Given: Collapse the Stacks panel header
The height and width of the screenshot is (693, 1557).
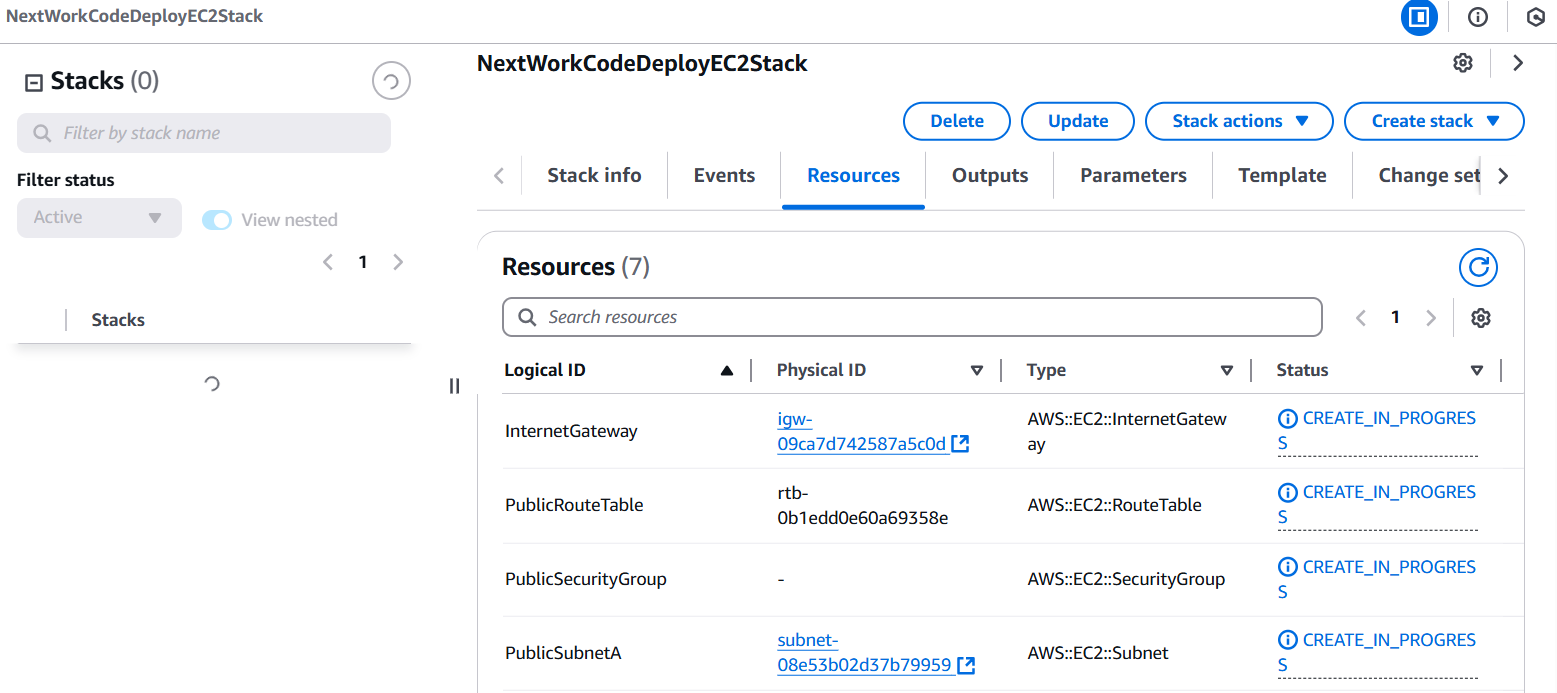Looking at the screenshot, I should [33, 83].
